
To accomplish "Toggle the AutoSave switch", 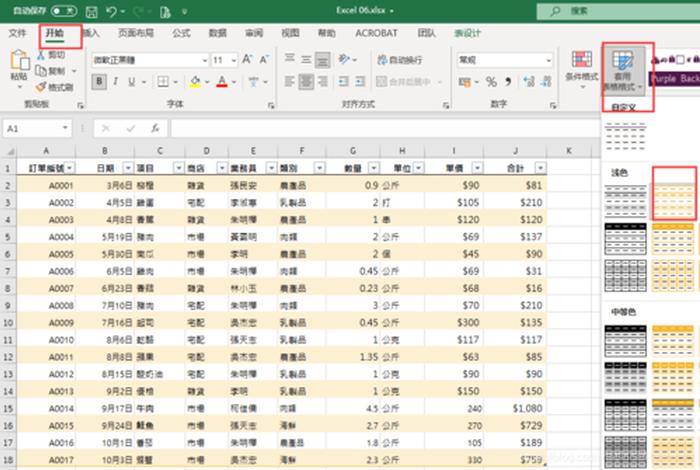I will [64, 11].
